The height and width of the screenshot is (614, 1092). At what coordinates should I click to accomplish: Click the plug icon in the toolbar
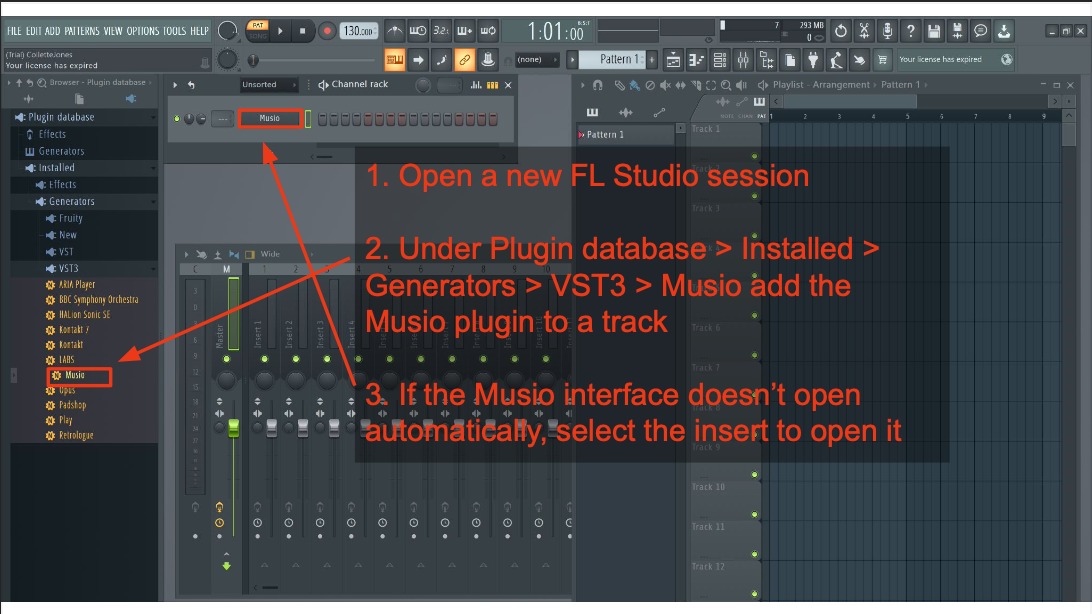point(813,60)
